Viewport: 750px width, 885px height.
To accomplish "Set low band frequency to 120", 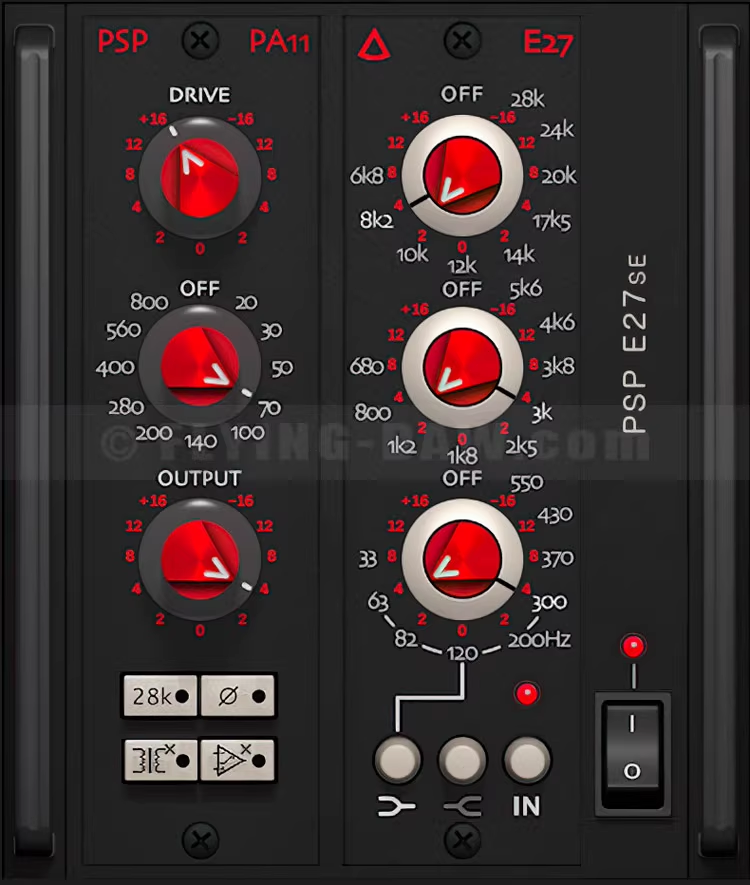I will (x=462, y=654).
